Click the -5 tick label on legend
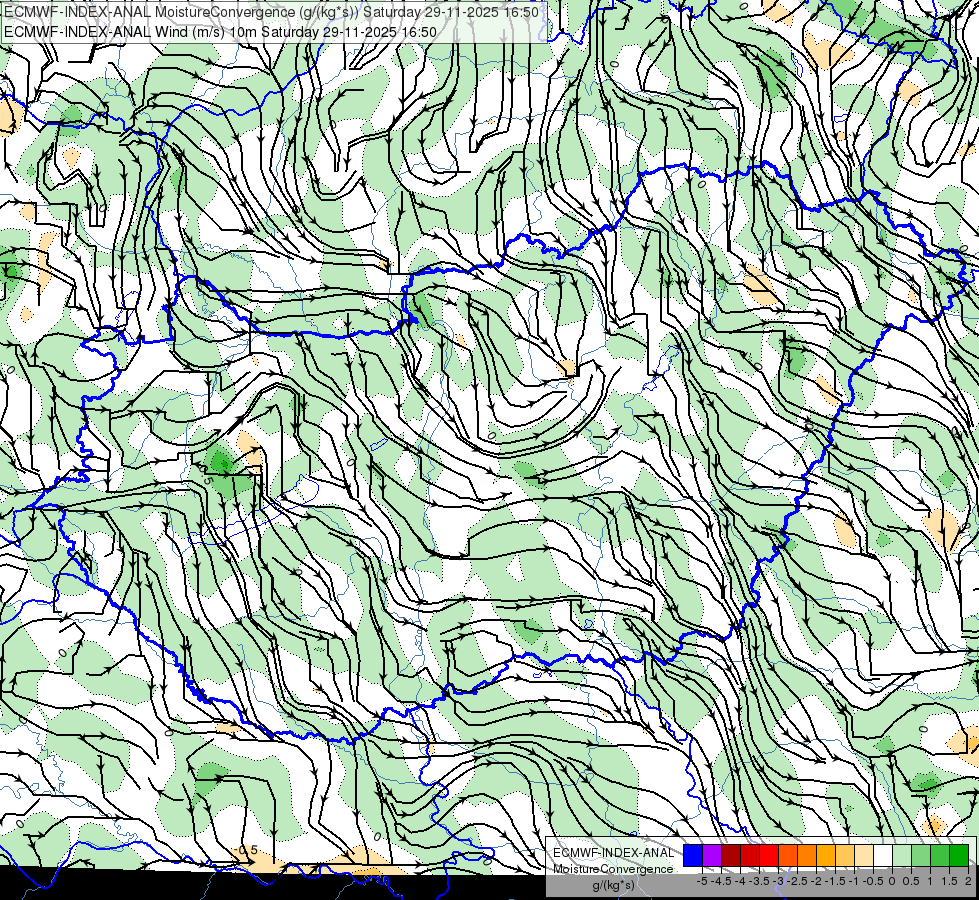This screenshot has height=900, width=979. tap(702, 881)
